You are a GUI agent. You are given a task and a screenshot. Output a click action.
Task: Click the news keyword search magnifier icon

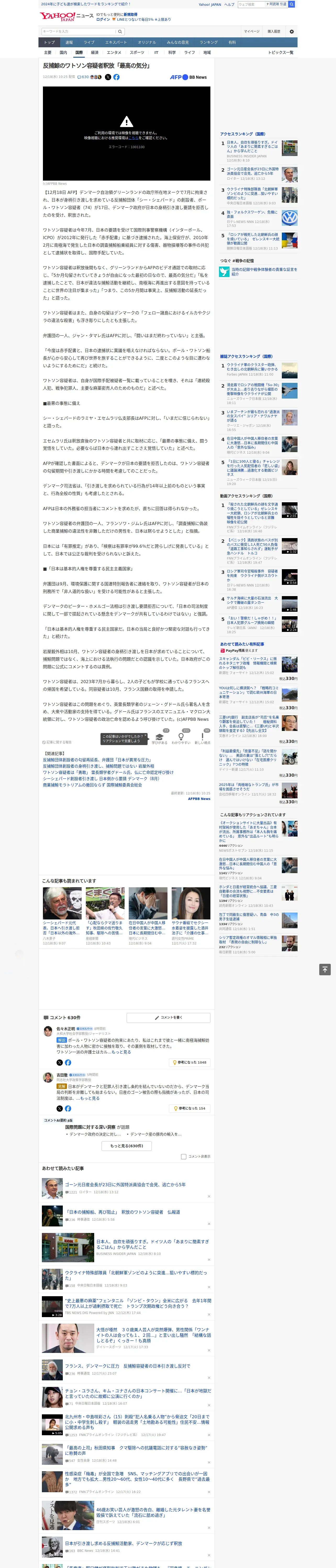point(120,31)
